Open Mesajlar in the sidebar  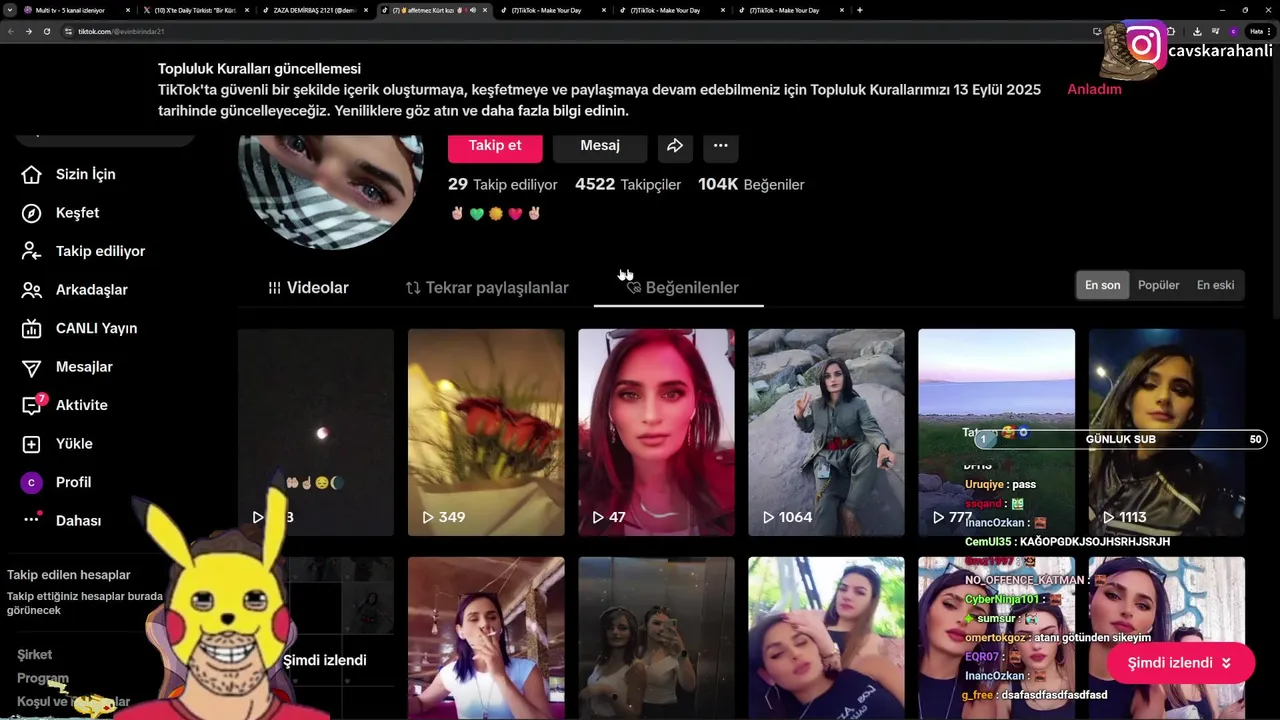tap(66, 367)
